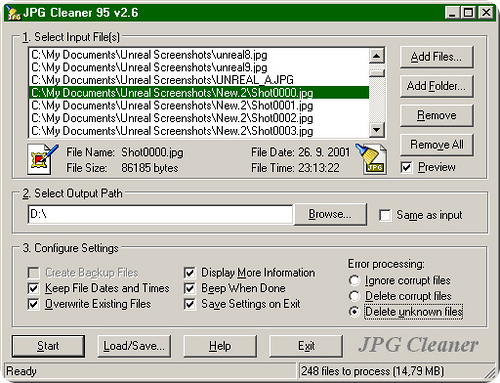The height and width of the screenshot is (383, 500).
Task: Click the File Time 23:13:22 value
Action: pyautogui.click(x=319, y=168)
